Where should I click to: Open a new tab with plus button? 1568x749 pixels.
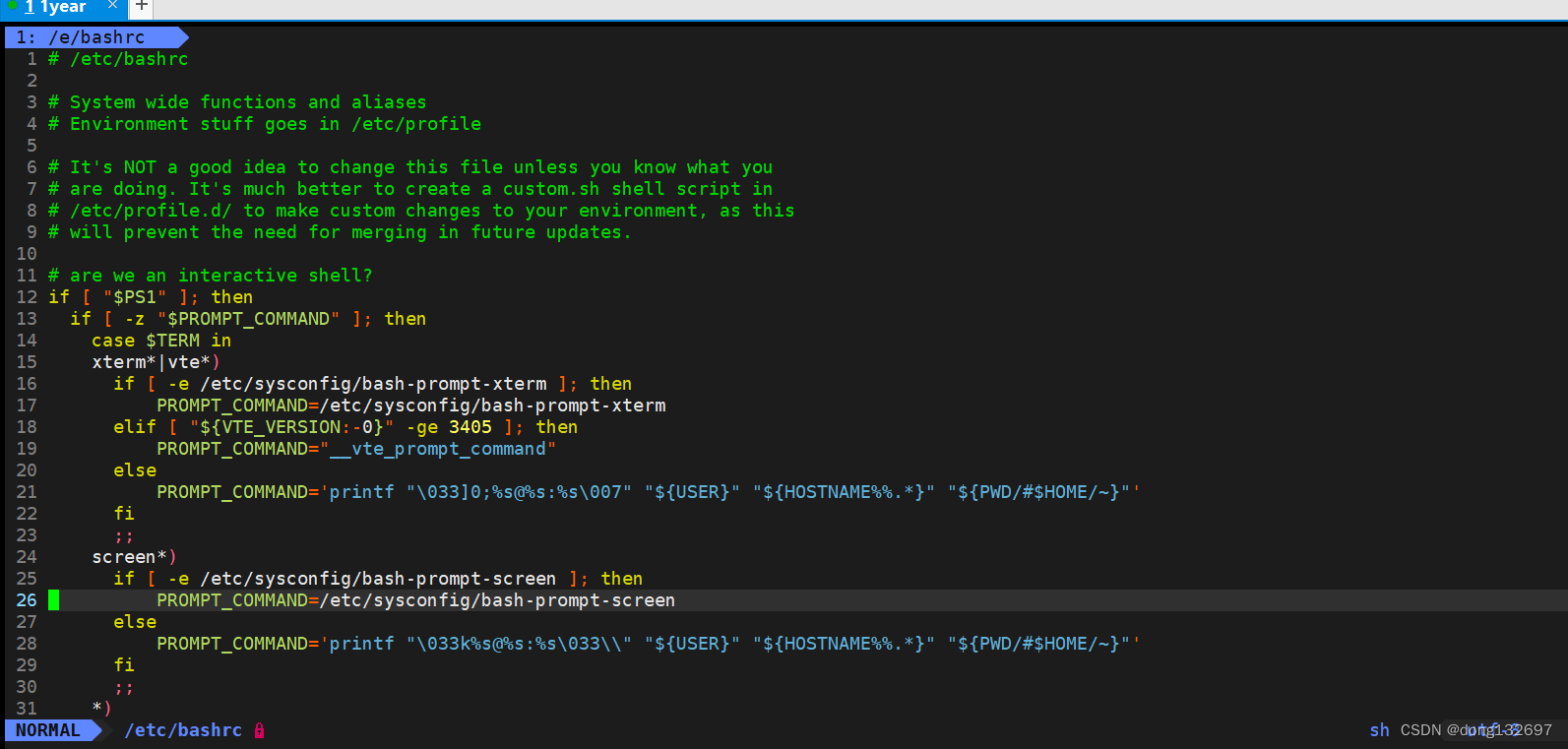142,7
